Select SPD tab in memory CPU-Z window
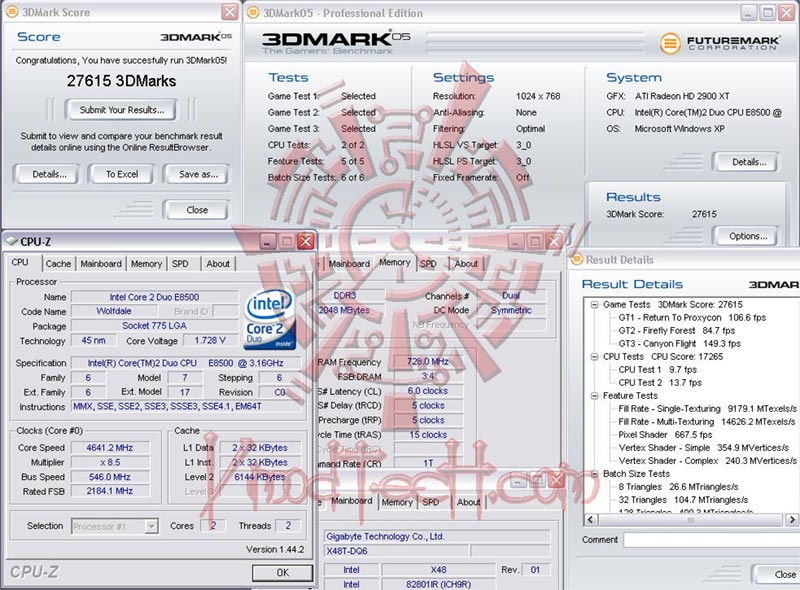The image size is (800, 590). click(428, 264)
